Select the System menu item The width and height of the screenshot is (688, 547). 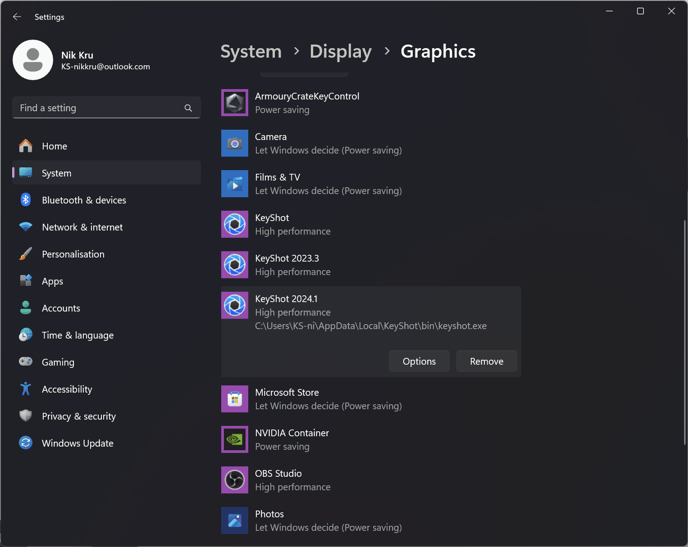pyautogui.click(x=107, y=173)
